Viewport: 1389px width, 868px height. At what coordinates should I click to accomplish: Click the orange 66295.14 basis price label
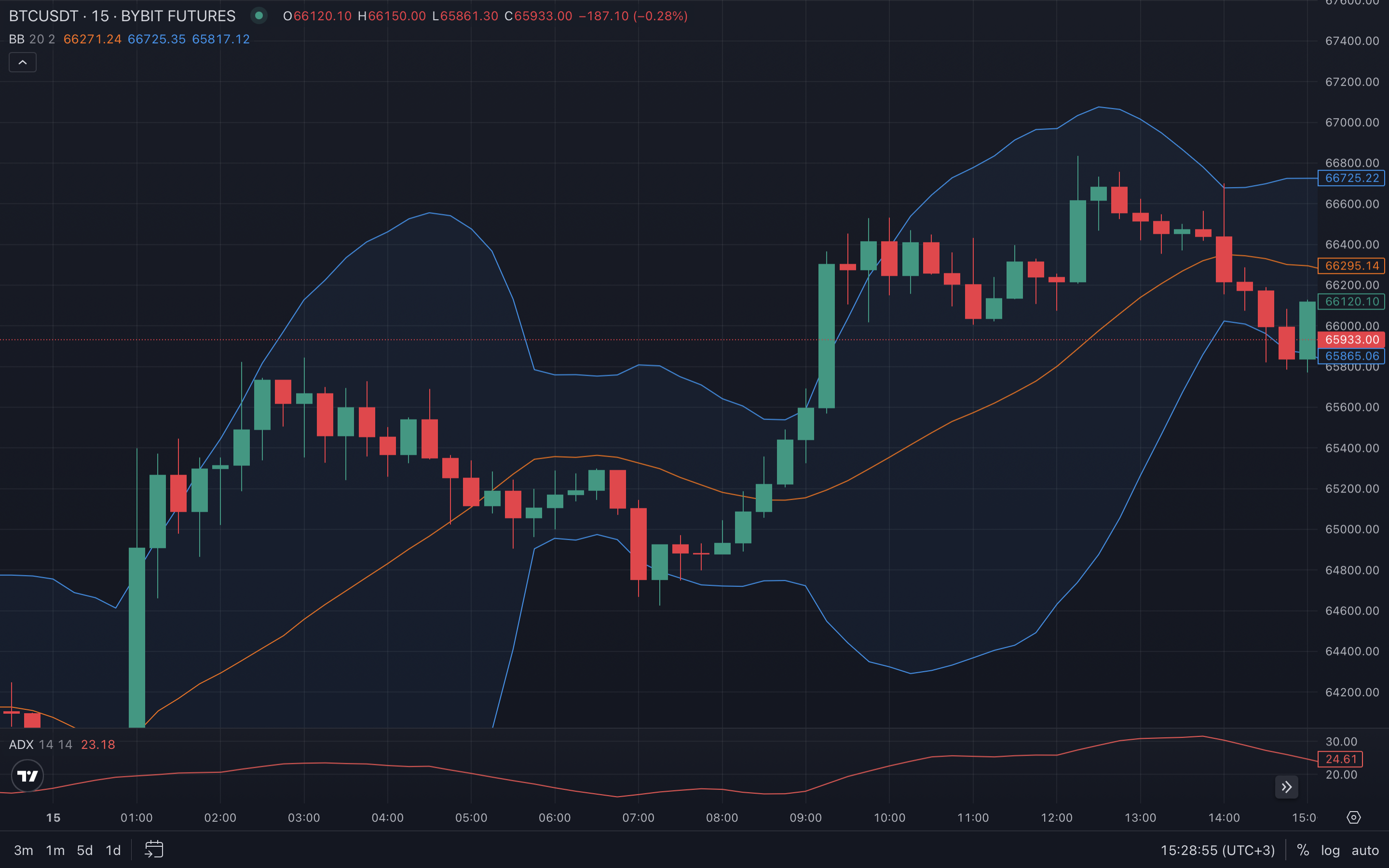tap(1351, 266)
